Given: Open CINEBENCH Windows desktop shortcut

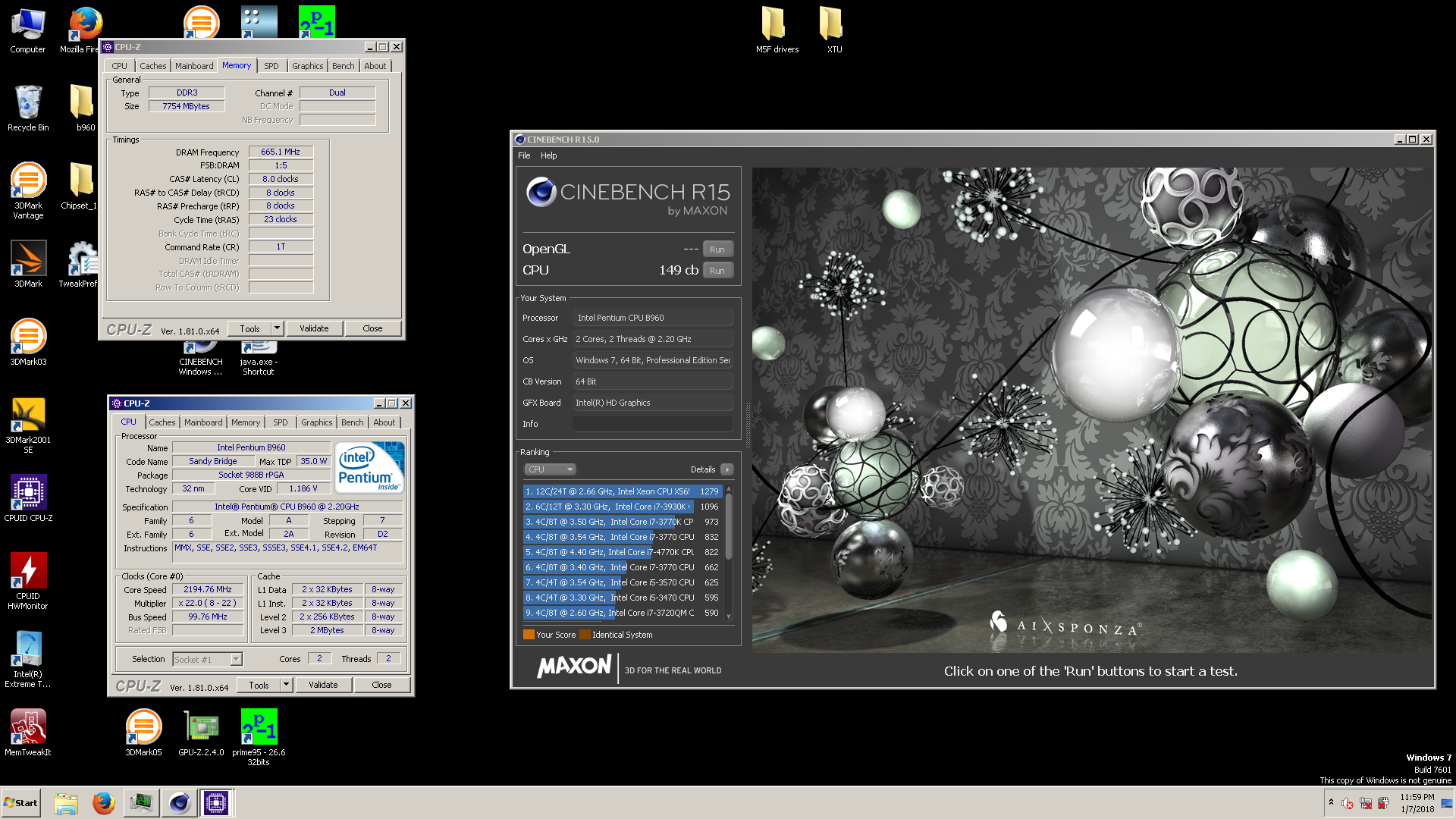Looking at the screenshot, I should tap(201, 358).
